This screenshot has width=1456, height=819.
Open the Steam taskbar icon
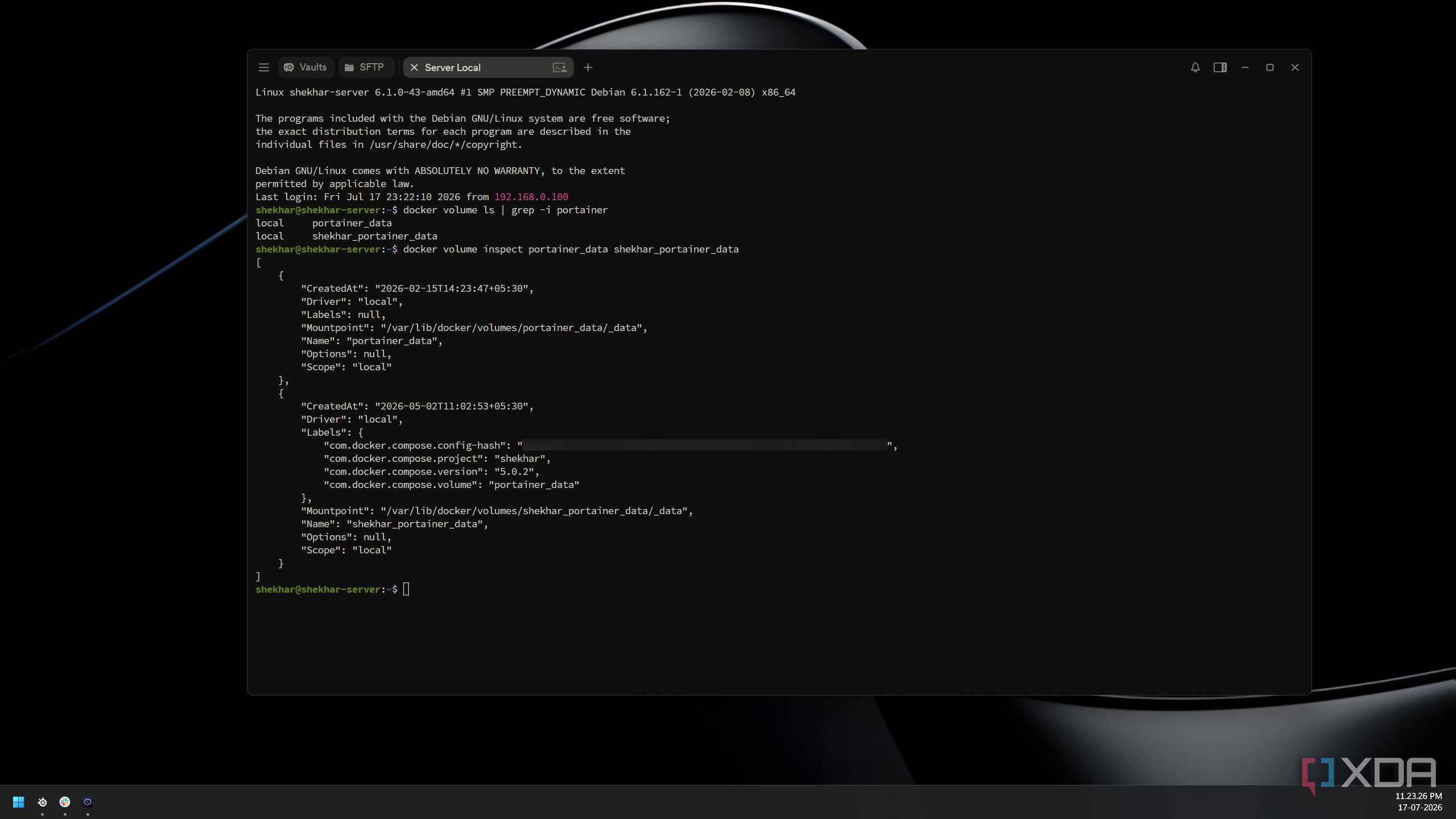(42, 802)
